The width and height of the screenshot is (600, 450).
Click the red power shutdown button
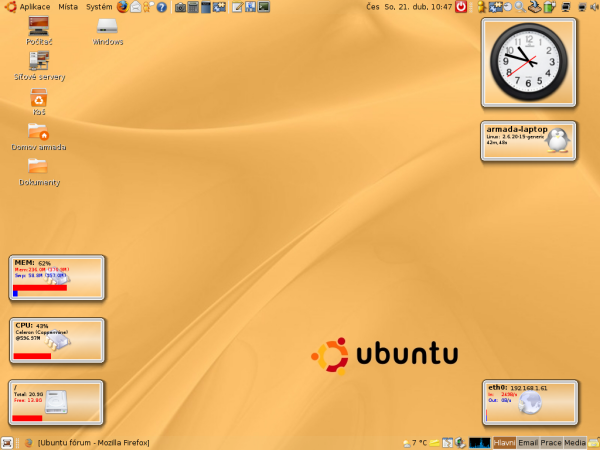tap(461, 7)
